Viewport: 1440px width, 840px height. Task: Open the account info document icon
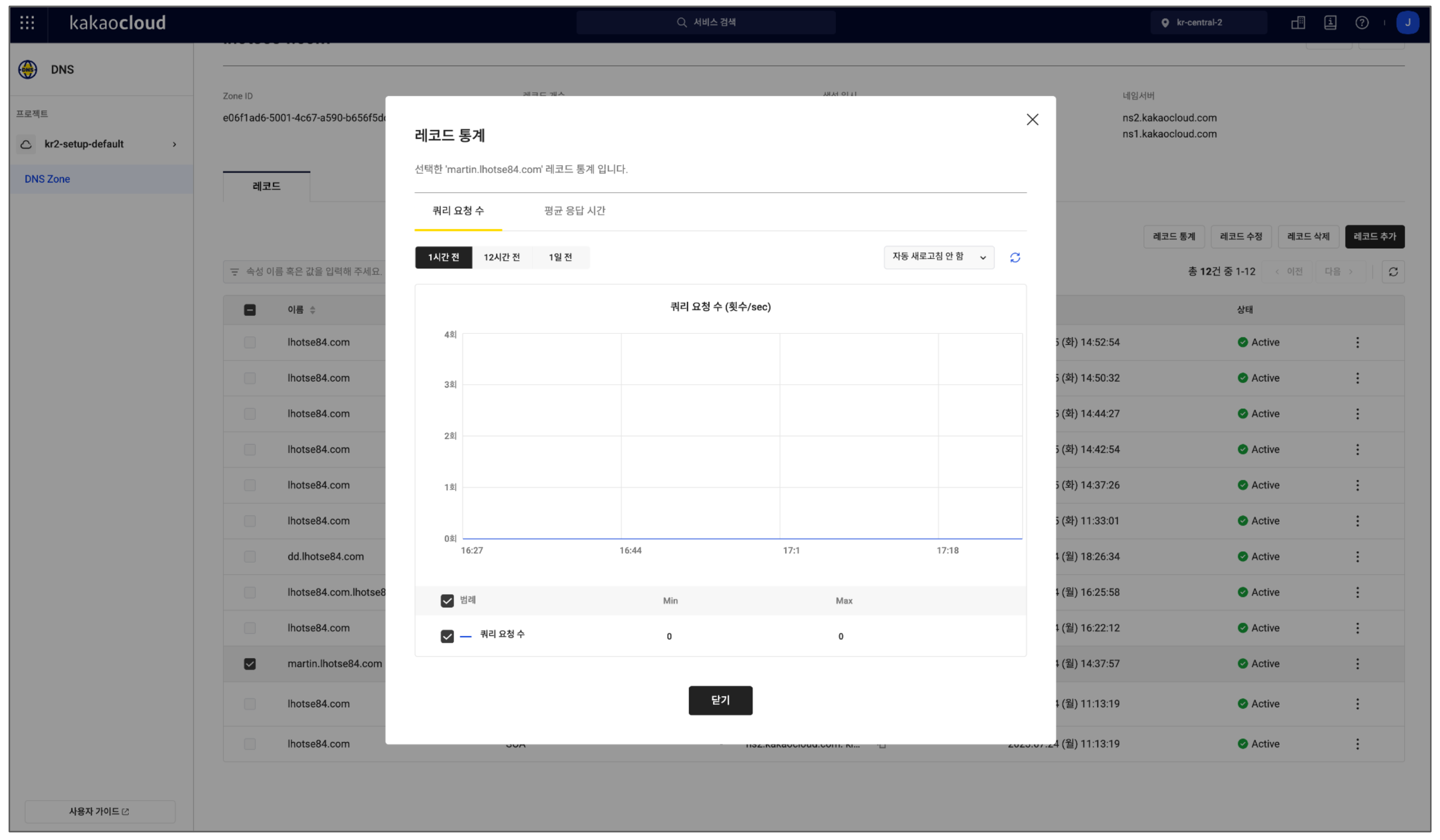pyautogui.click(x=1329, y=22)
